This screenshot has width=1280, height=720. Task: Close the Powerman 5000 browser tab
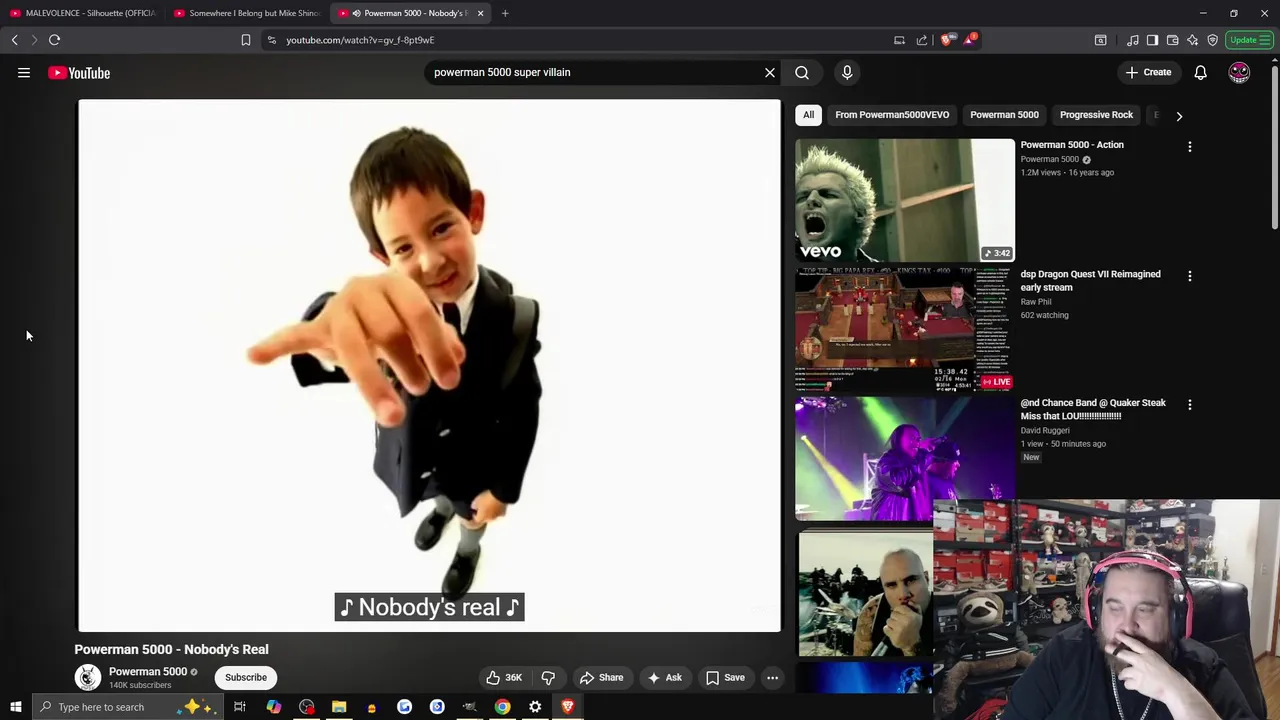[480, 13]
